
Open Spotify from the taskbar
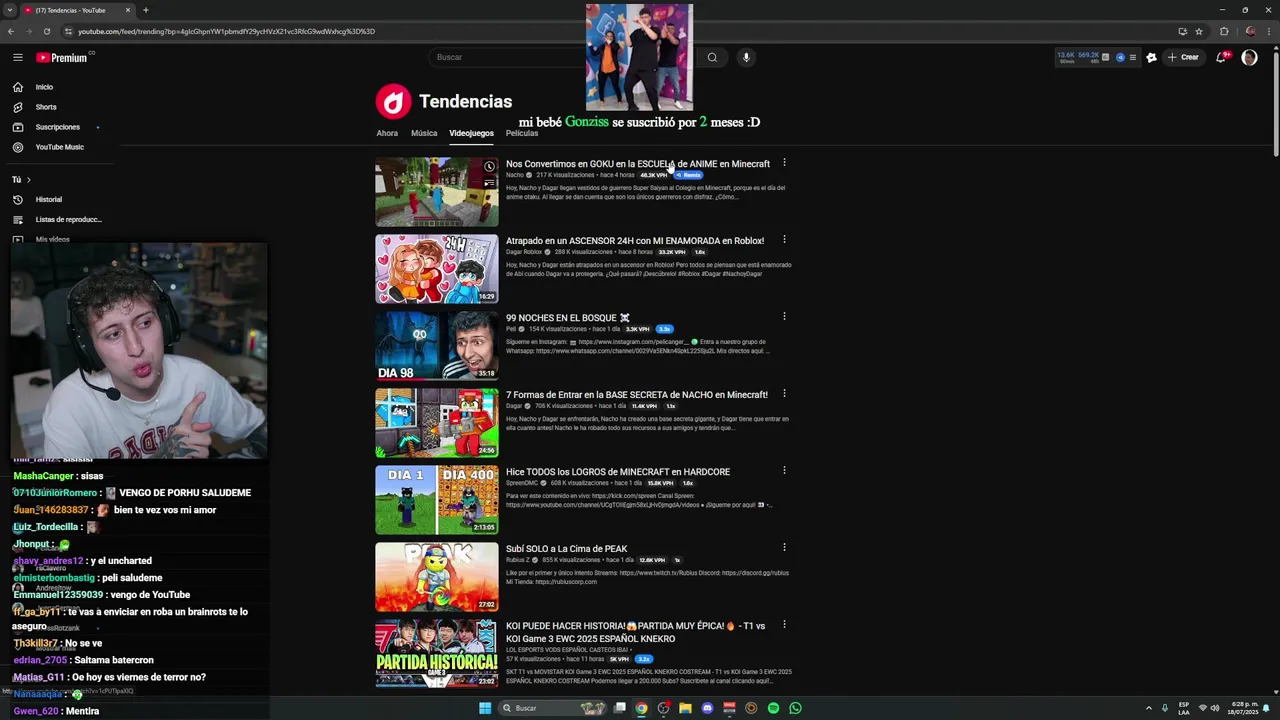pos(773,708)
